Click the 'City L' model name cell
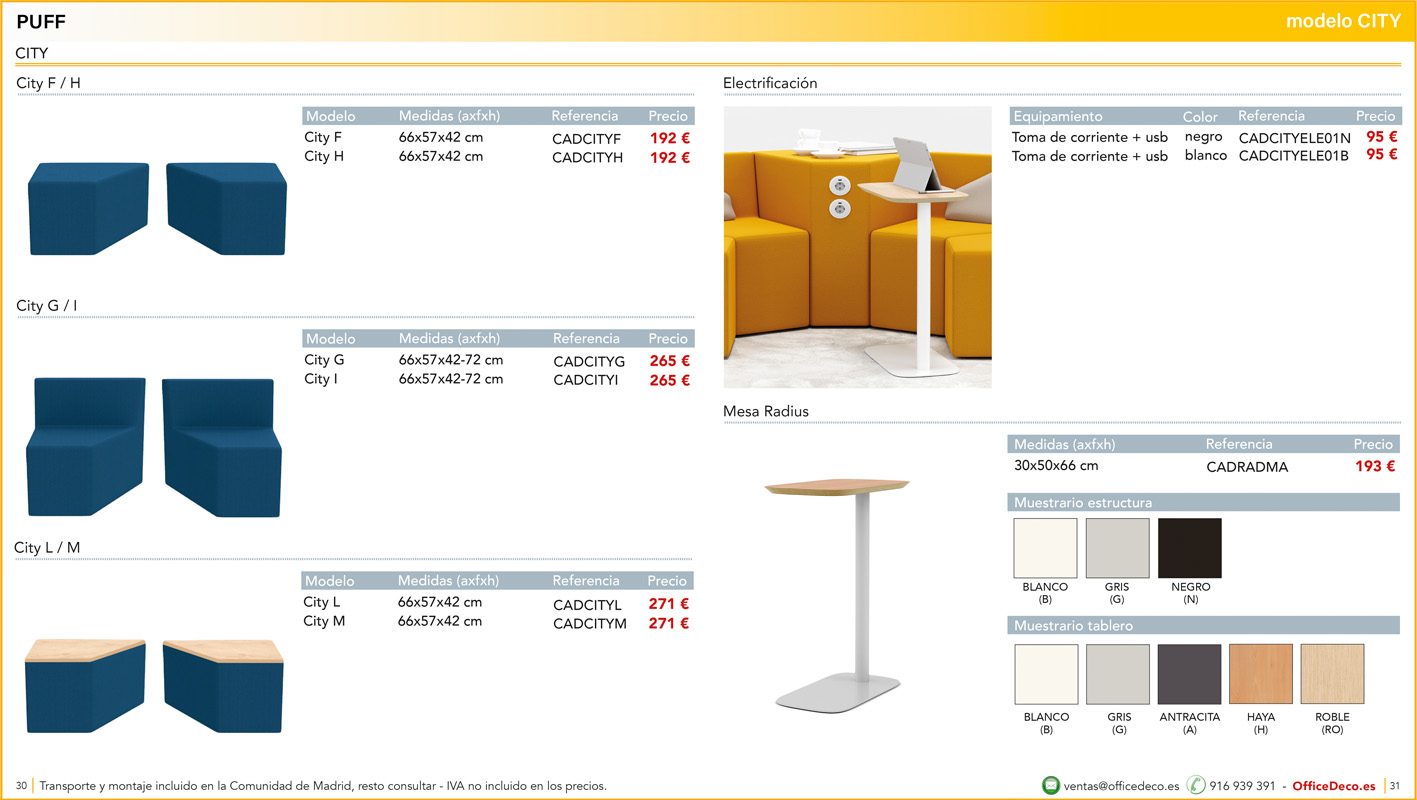This screenshot has height=800, width=1417. [322, 602]
